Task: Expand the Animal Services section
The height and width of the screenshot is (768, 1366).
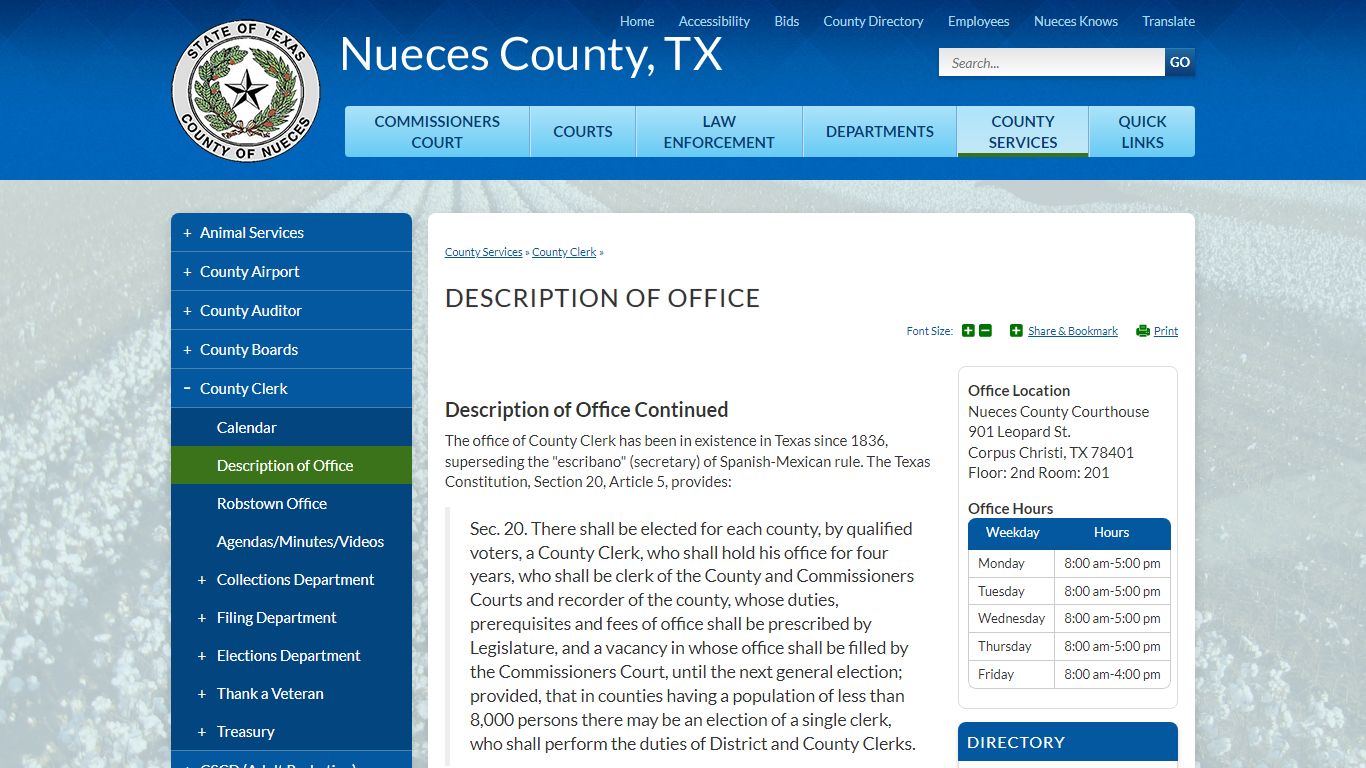Action: pos(187,233)
